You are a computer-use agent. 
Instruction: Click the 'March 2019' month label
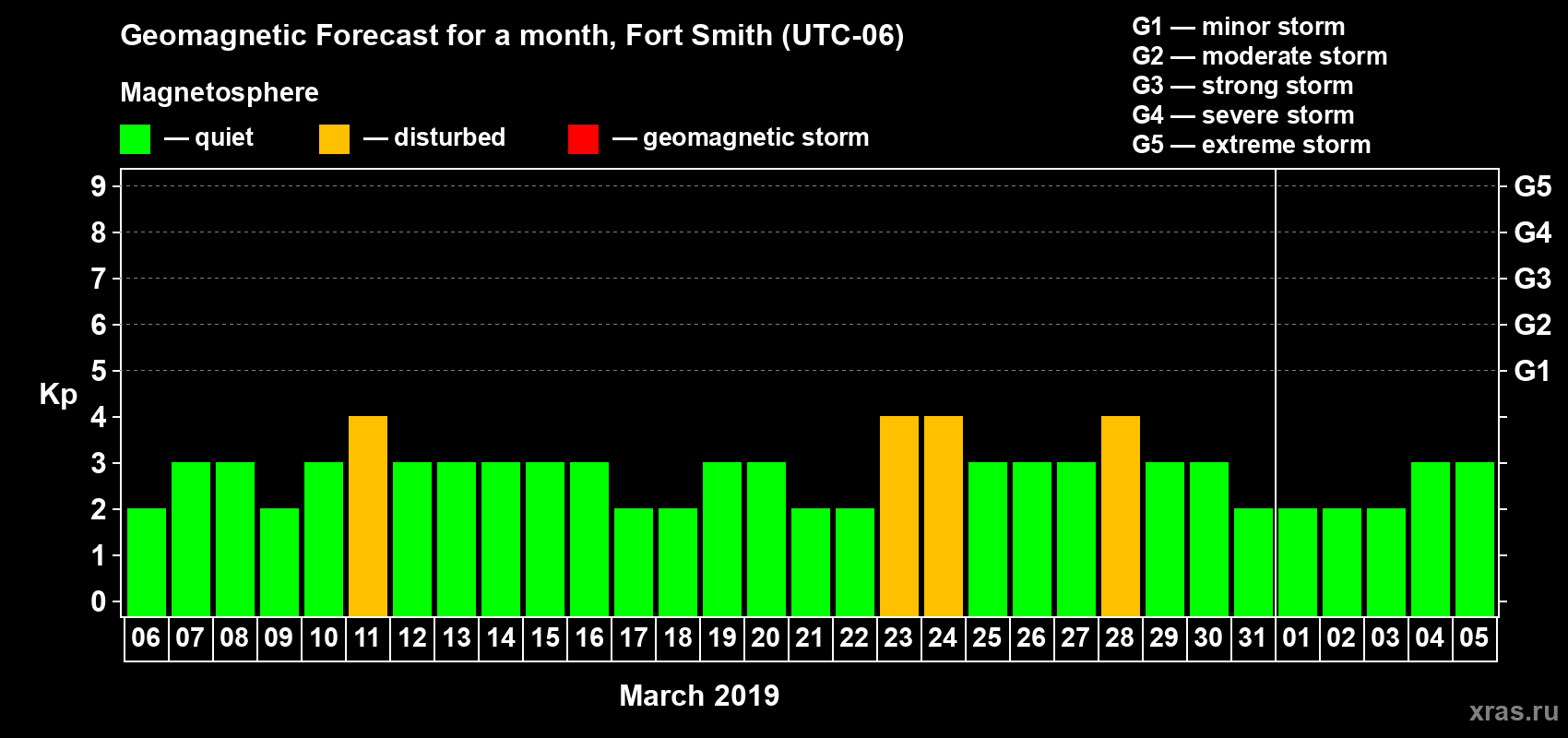coord(699,696)
